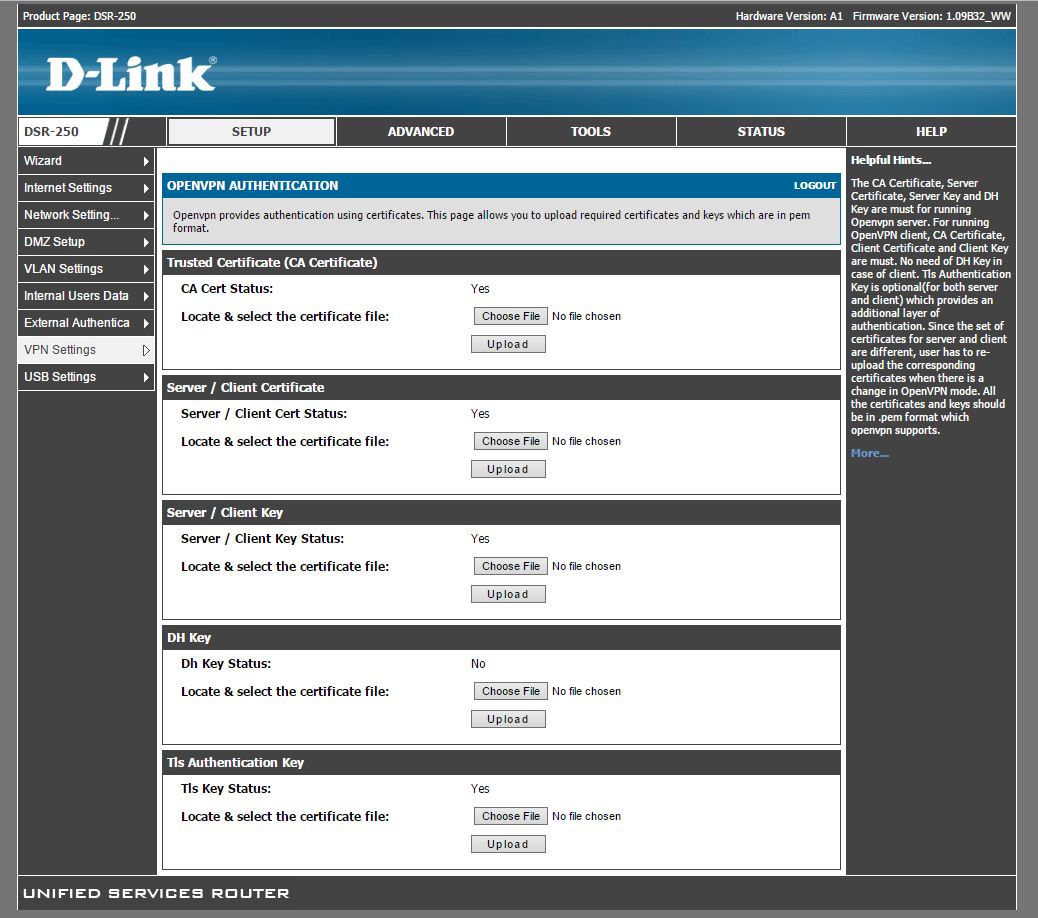Select VPN Settings menu item
Image resolution: width=1038 pixels, height=918 pixels.
(86, 349)
